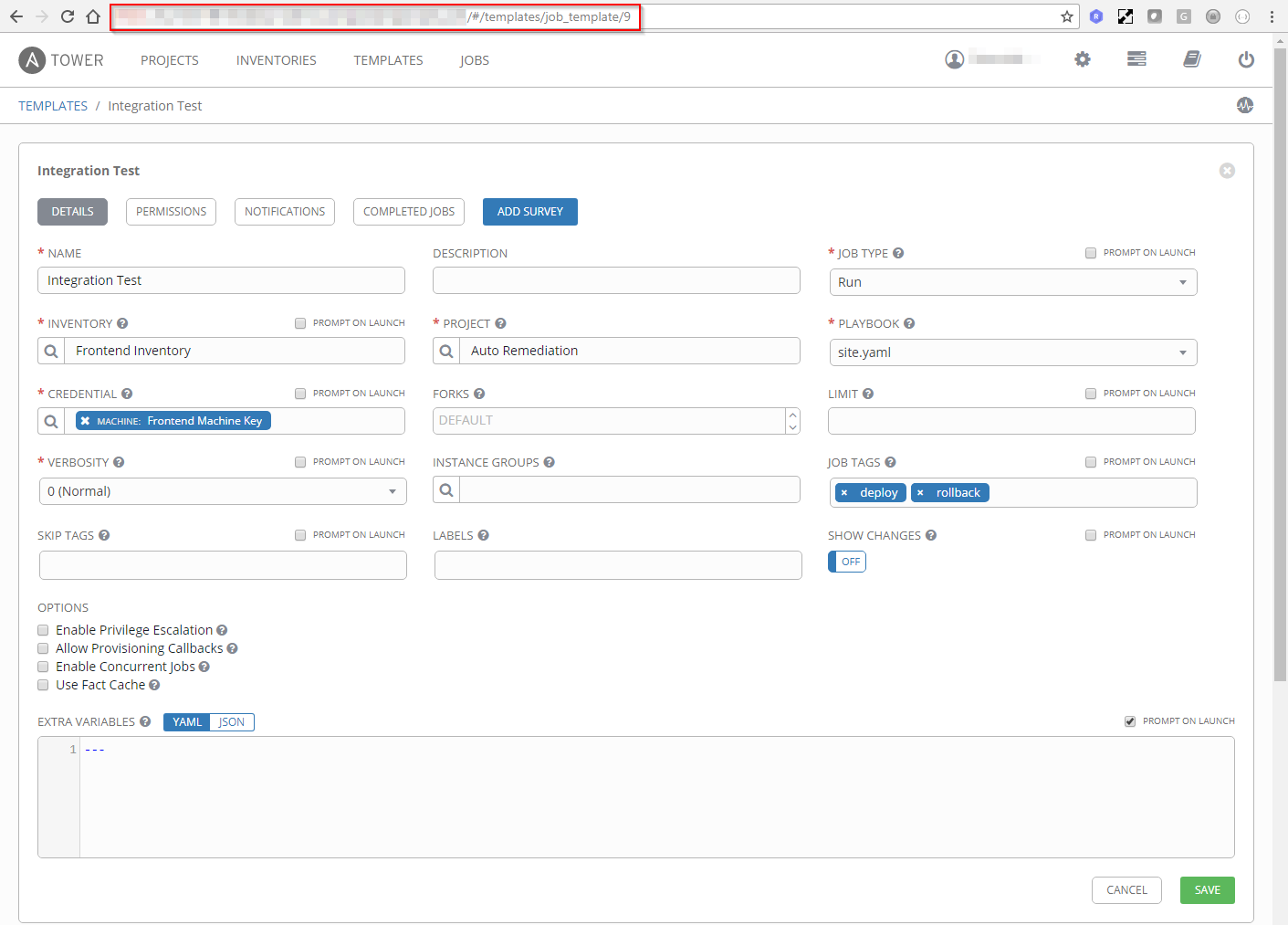Click the instance groups search icon
The width and height of the screenshot is (1288, 925).
coord(446,489)
